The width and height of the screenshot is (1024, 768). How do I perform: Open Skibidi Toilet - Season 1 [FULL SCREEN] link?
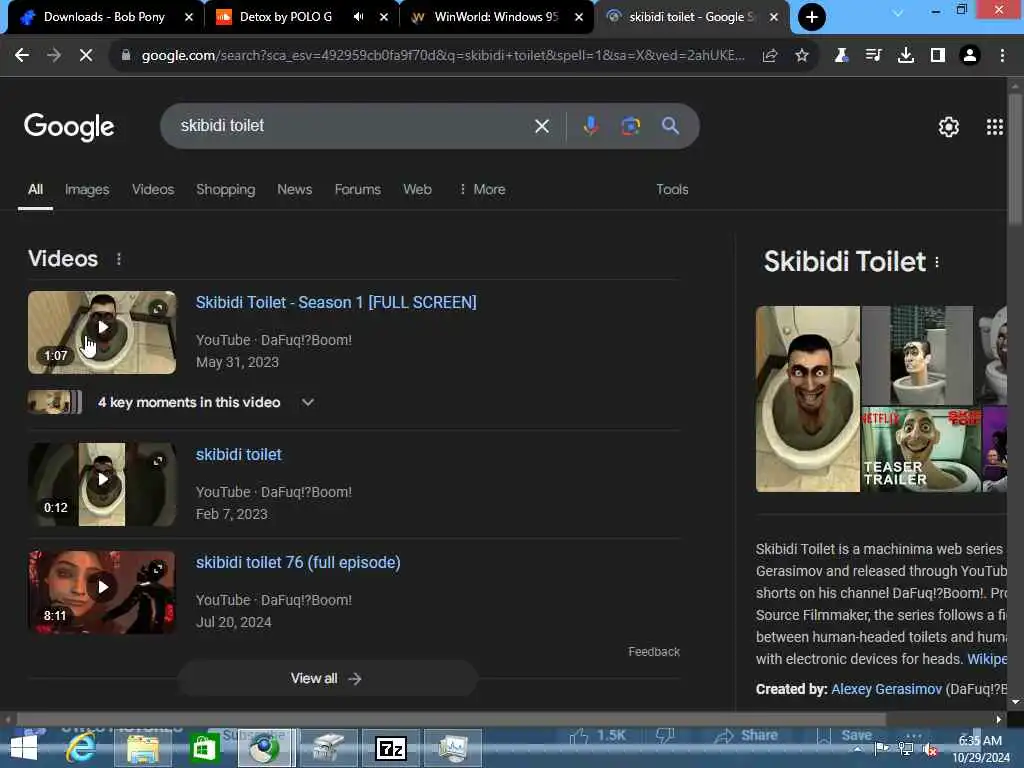point(336,302)
